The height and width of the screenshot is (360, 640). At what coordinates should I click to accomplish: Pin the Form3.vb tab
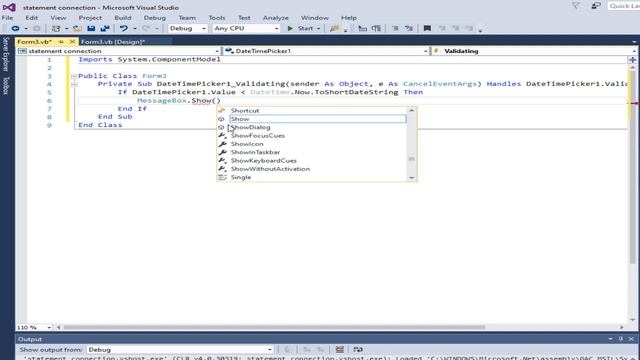[x=61, y=42]
